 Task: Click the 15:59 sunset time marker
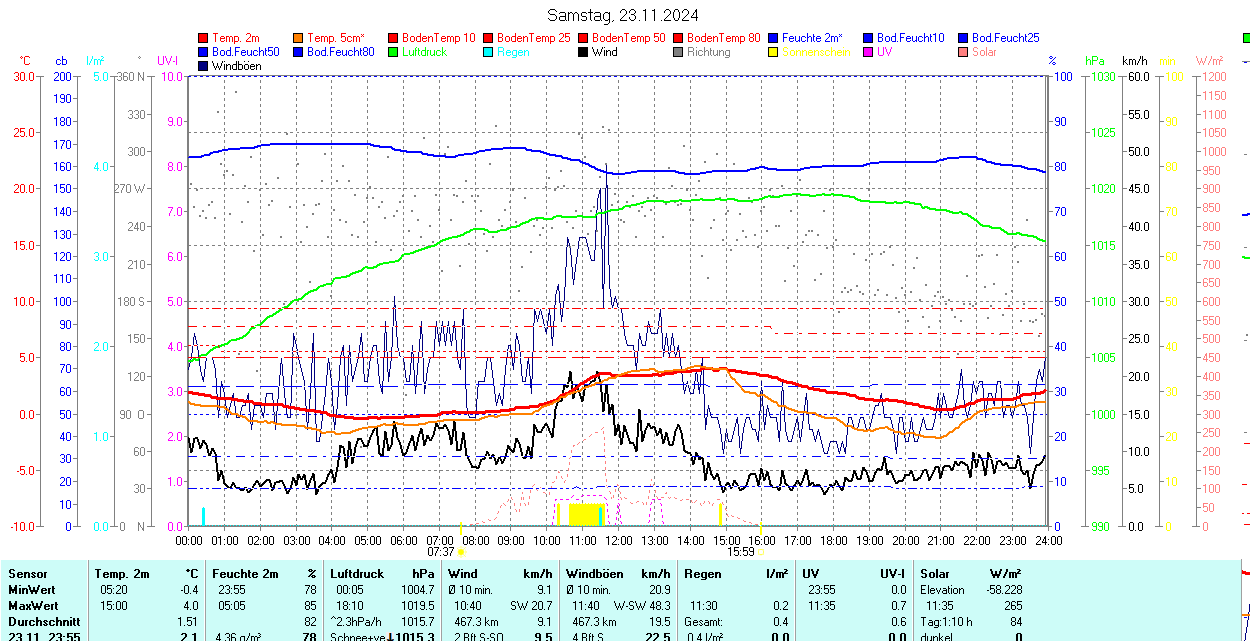pyautogui.click(x=740, y=551)
